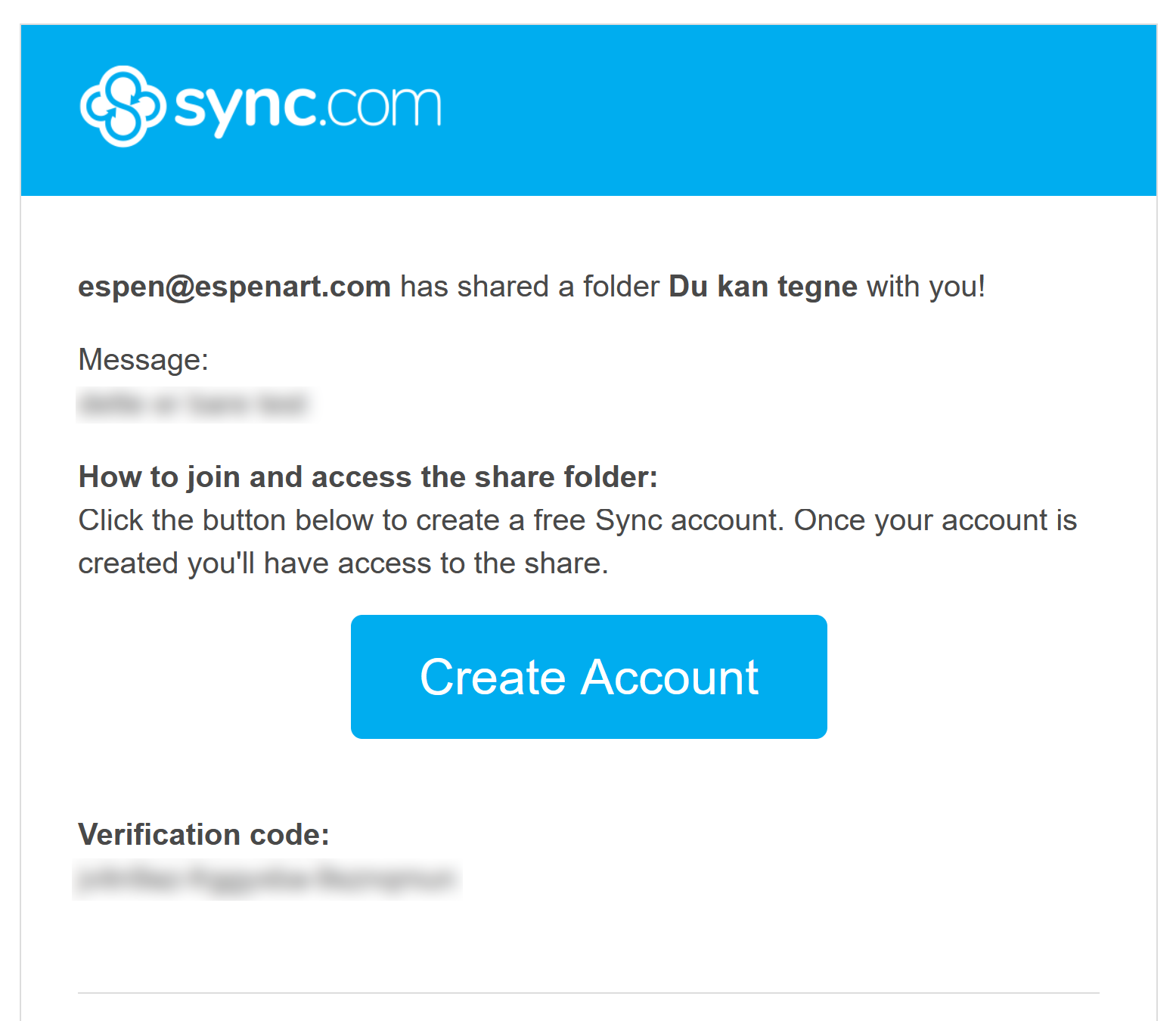Click the Message: label
The width and height of the screenshot is (1176, 1021).
click(144, 360)
